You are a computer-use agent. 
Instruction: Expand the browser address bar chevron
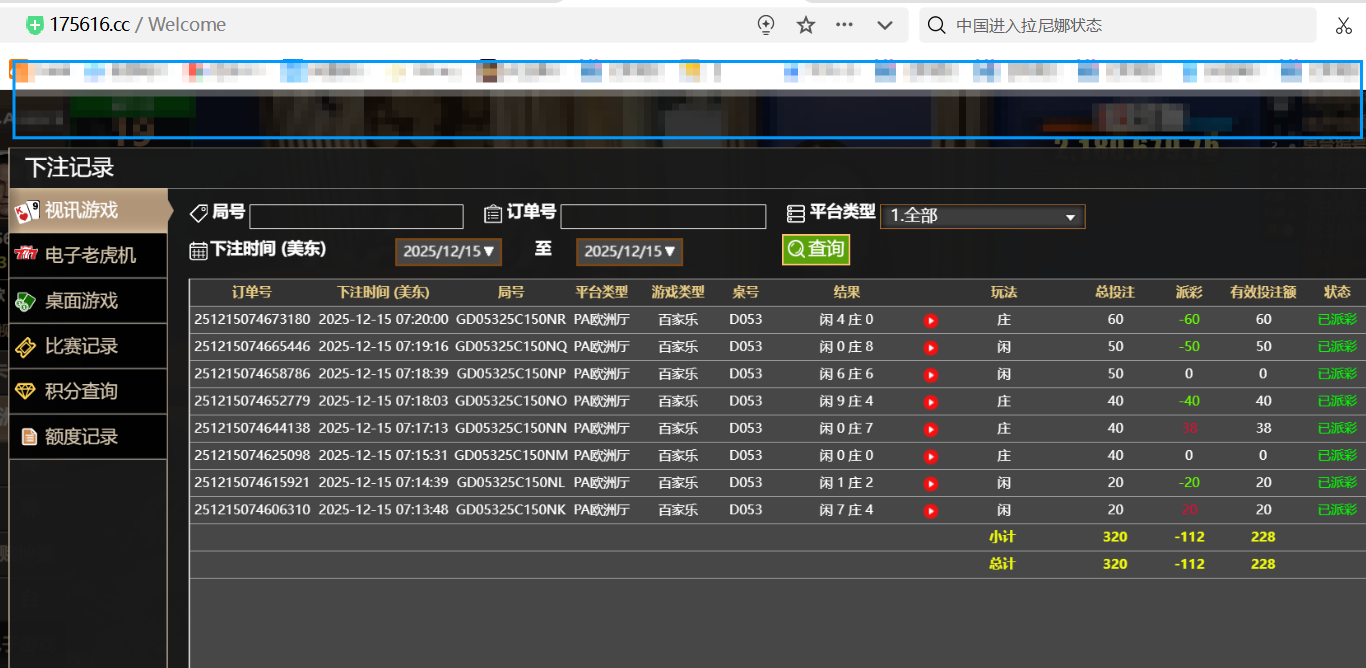coord(884,25)
